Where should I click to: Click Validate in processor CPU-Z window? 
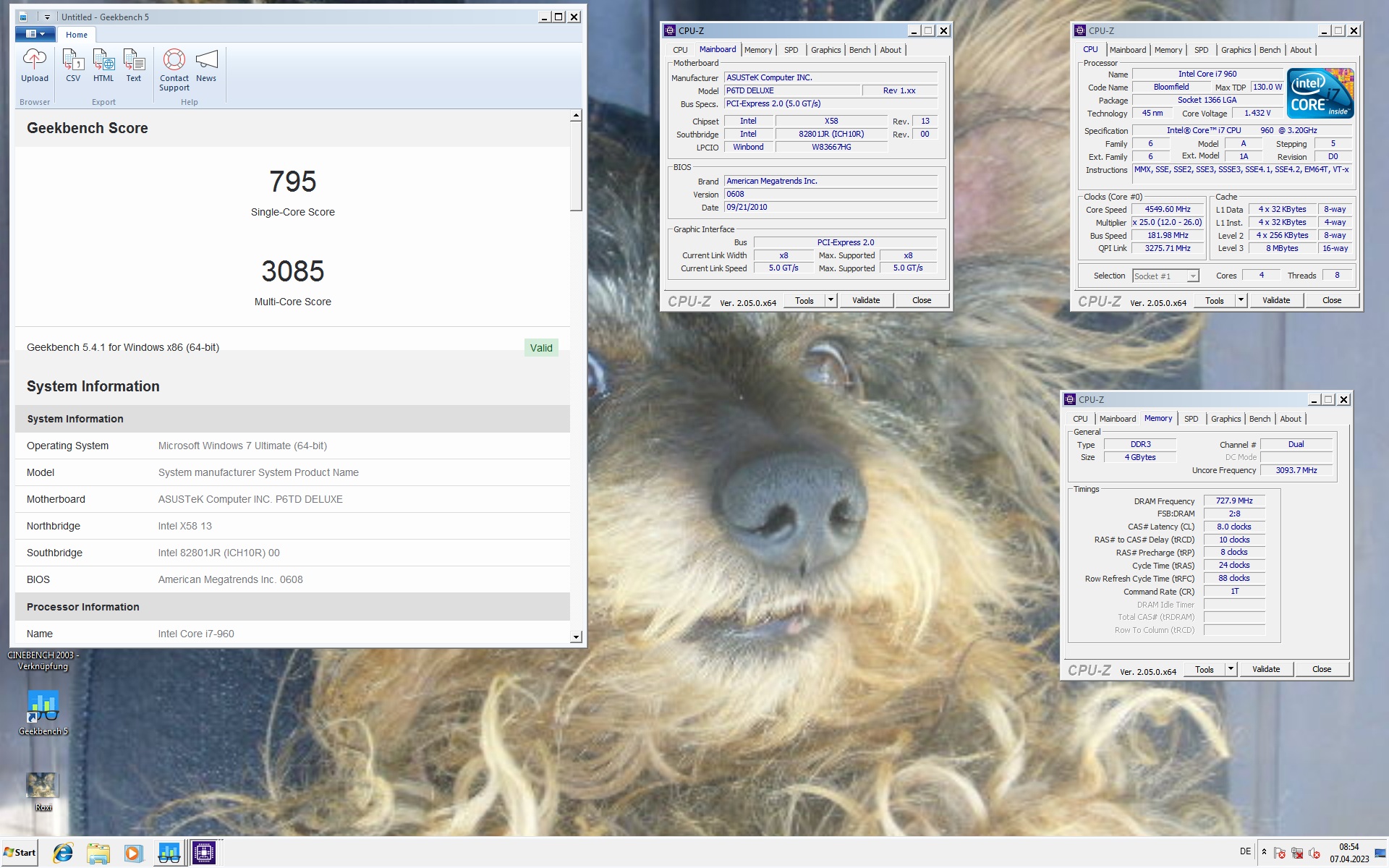click(1276, 300)
